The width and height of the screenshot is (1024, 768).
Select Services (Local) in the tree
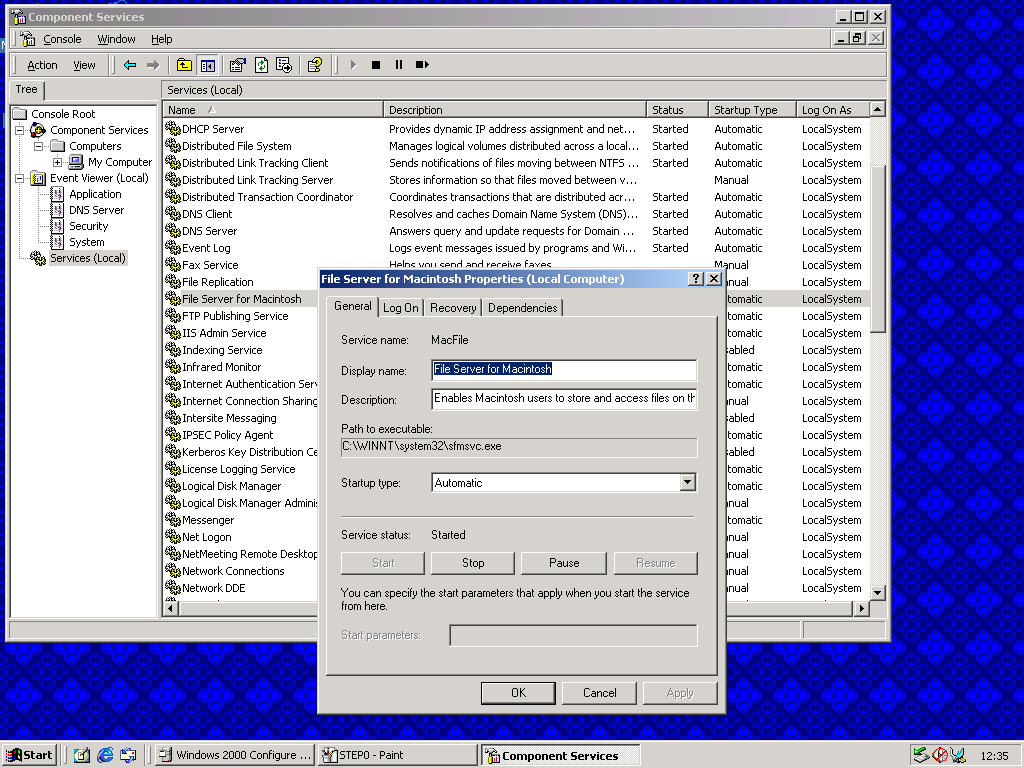pos(88,258)
